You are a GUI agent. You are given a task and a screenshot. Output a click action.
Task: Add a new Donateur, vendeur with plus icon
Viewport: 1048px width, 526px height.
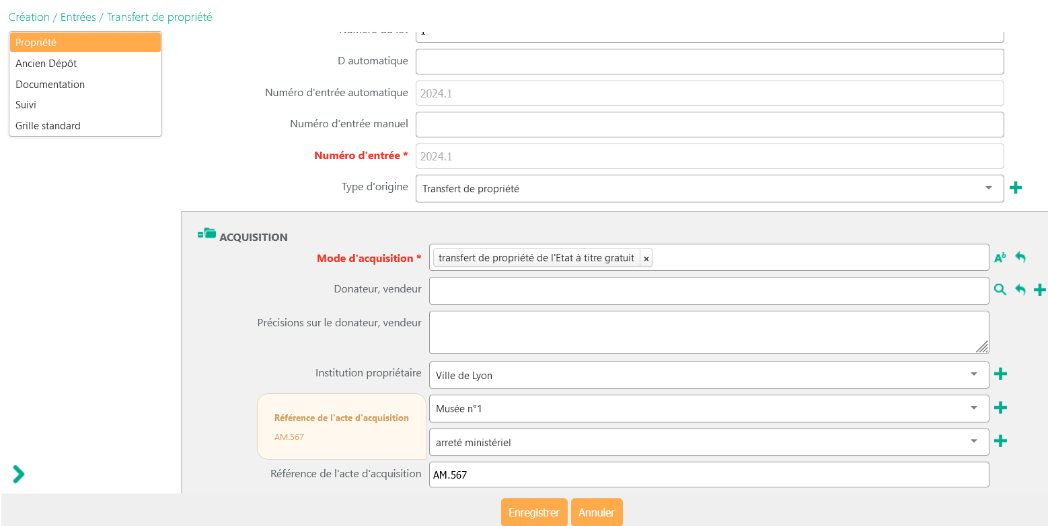pyautogui.click(x=1040, y=290)
